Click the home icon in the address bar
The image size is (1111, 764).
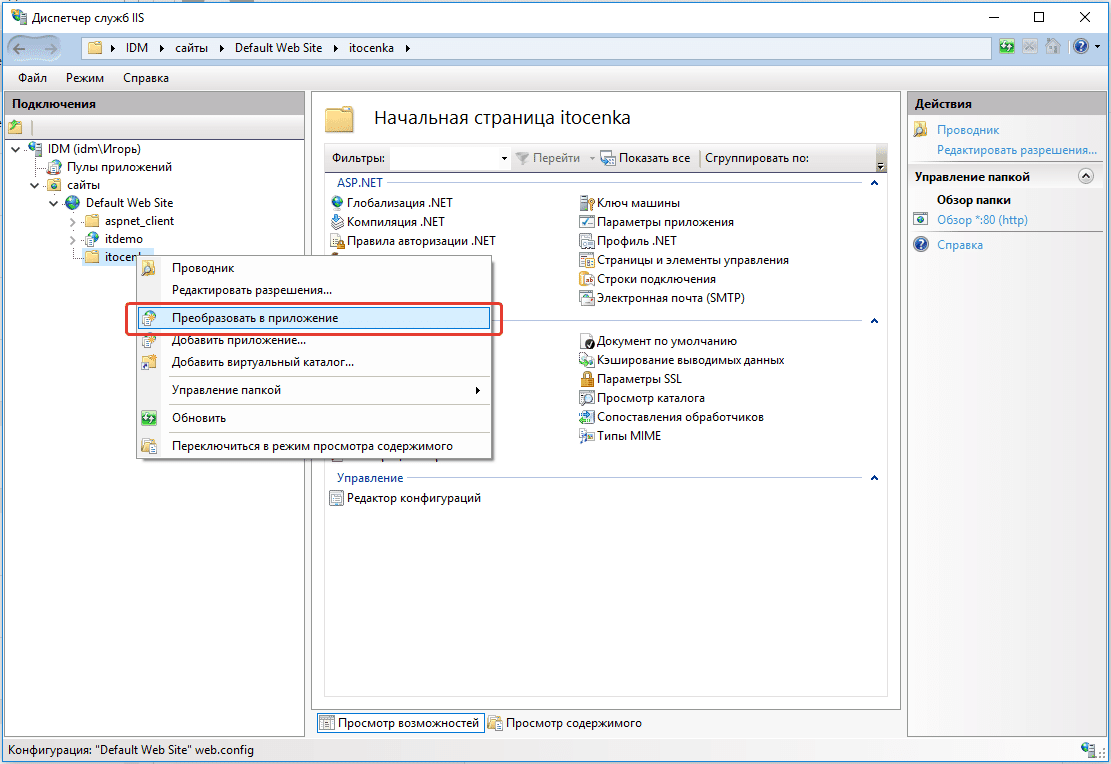point(1051,46)
